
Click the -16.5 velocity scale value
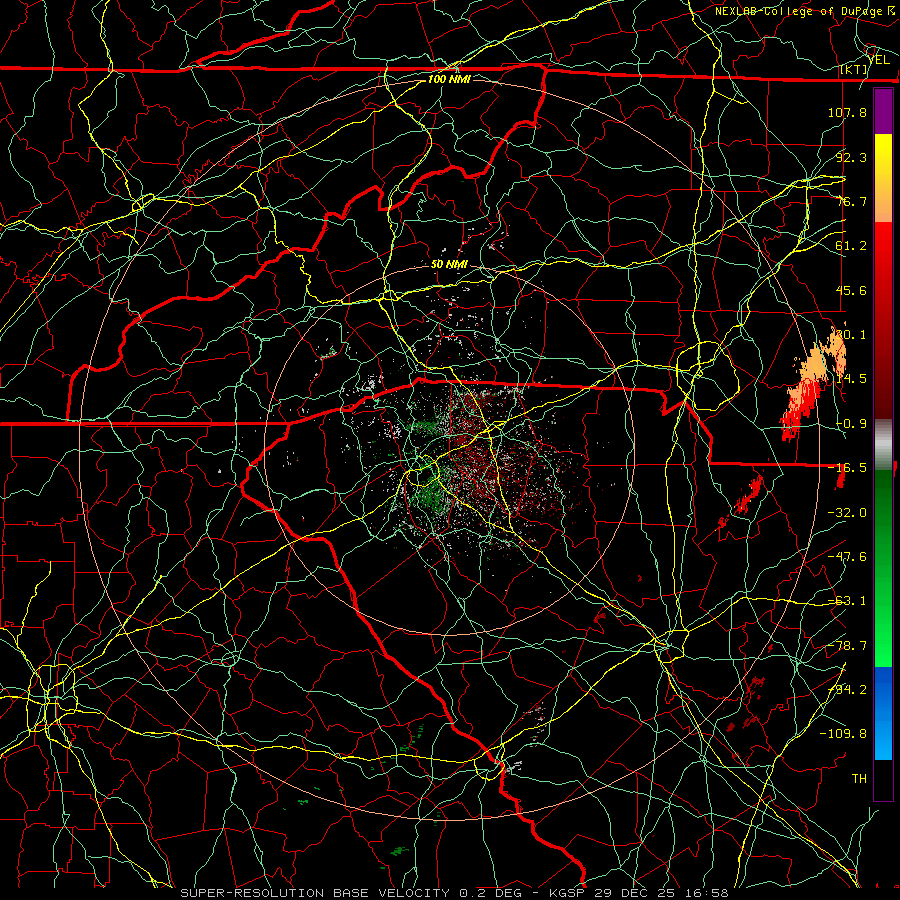click(847, 468)
